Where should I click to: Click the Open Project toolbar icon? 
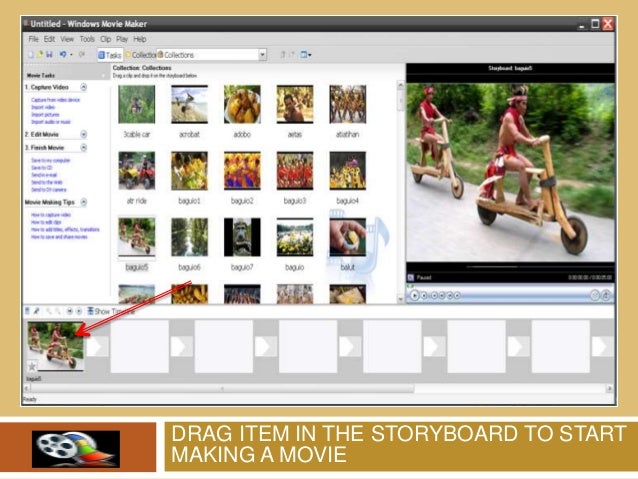click(x=40, y=55)
